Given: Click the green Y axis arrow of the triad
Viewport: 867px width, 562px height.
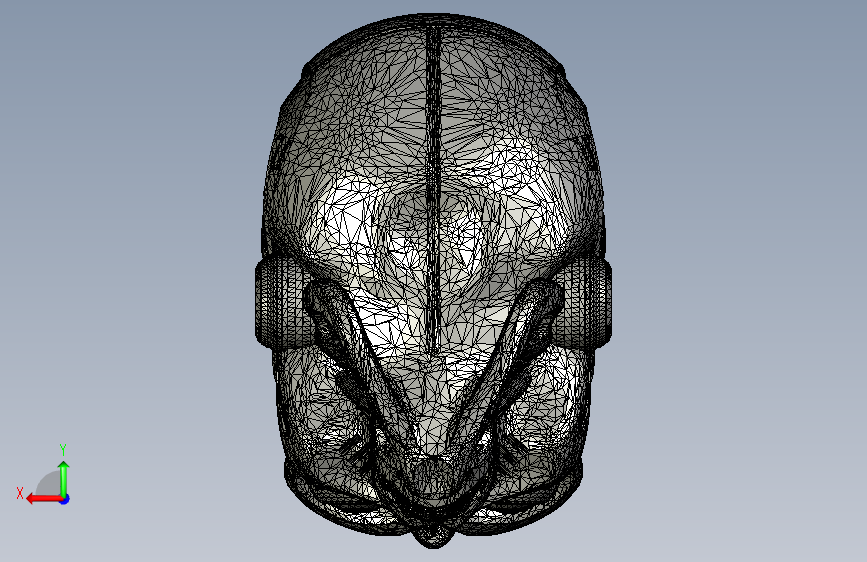Looking at the screenshot, I should (64, 479).
